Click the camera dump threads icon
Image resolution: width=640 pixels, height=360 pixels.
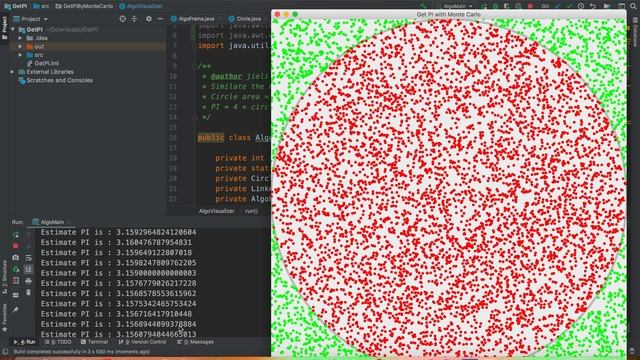(x=16, y=258)
